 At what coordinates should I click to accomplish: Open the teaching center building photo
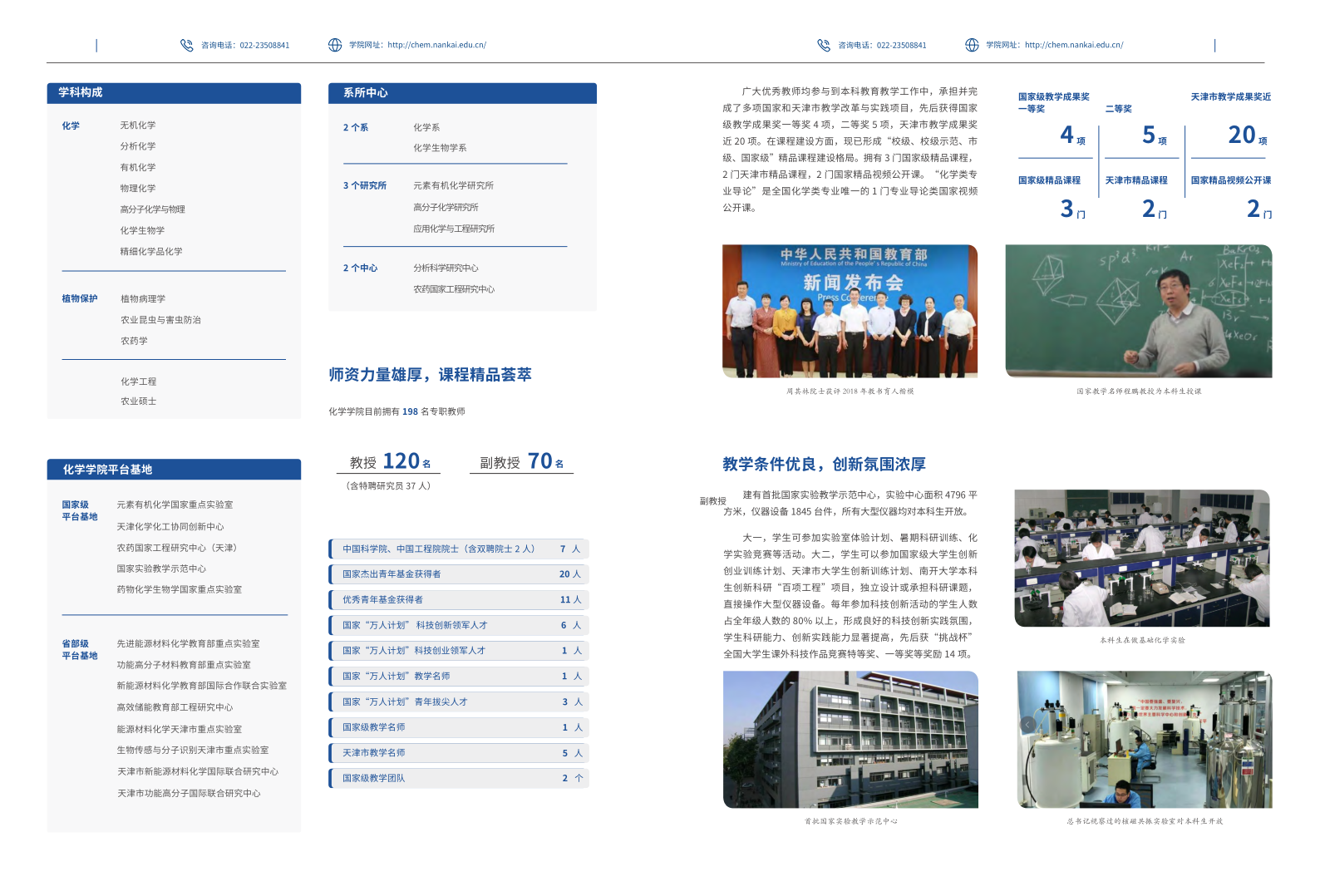coord(850,739)
